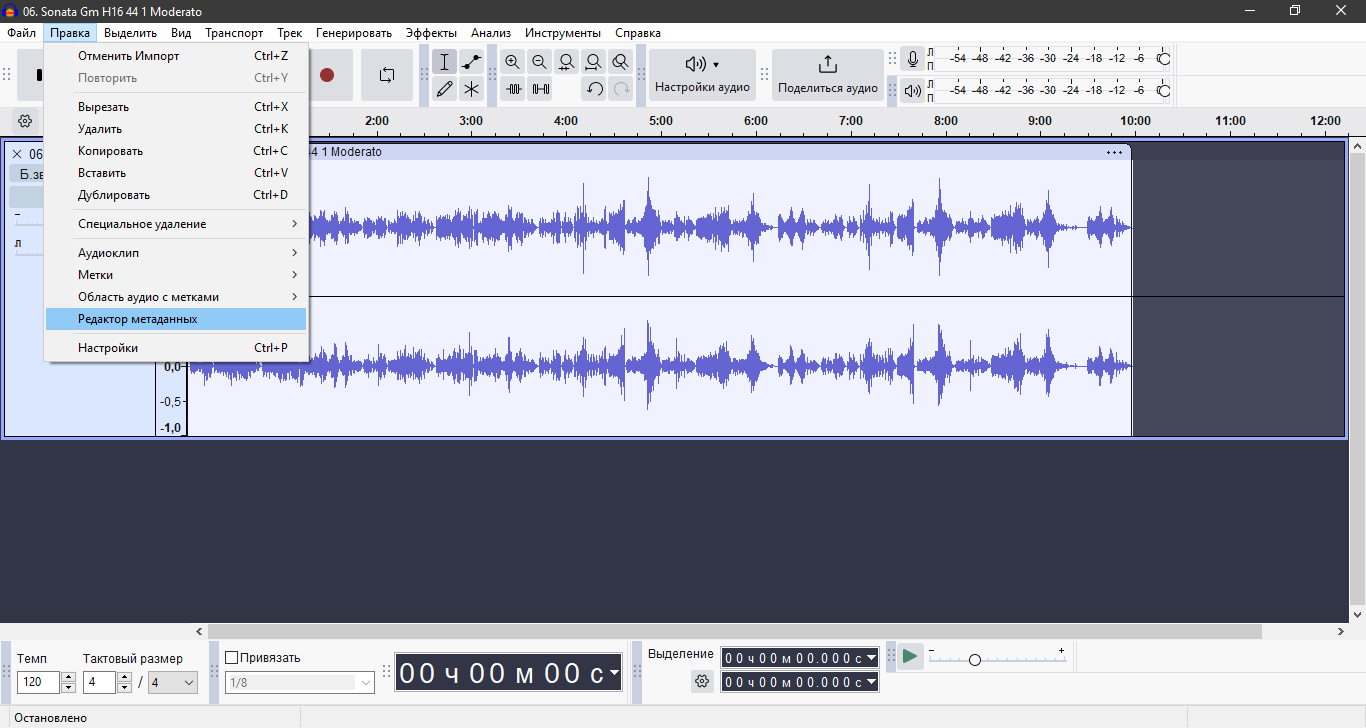Open the Транспорт menu

coord(234,33)
